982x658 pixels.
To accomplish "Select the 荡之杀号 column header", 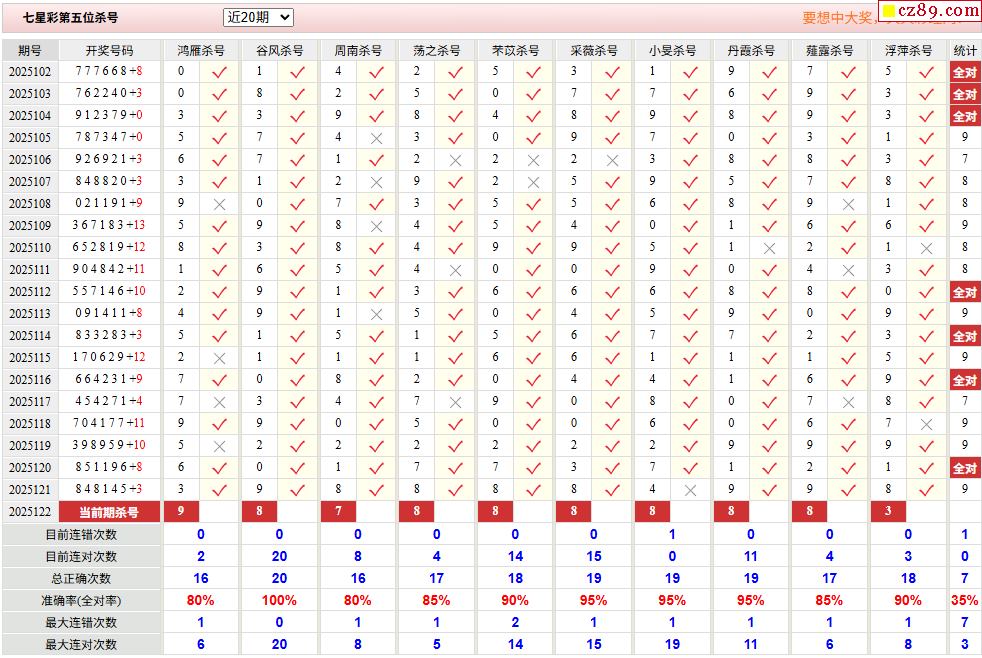I will tap(437, 51).
